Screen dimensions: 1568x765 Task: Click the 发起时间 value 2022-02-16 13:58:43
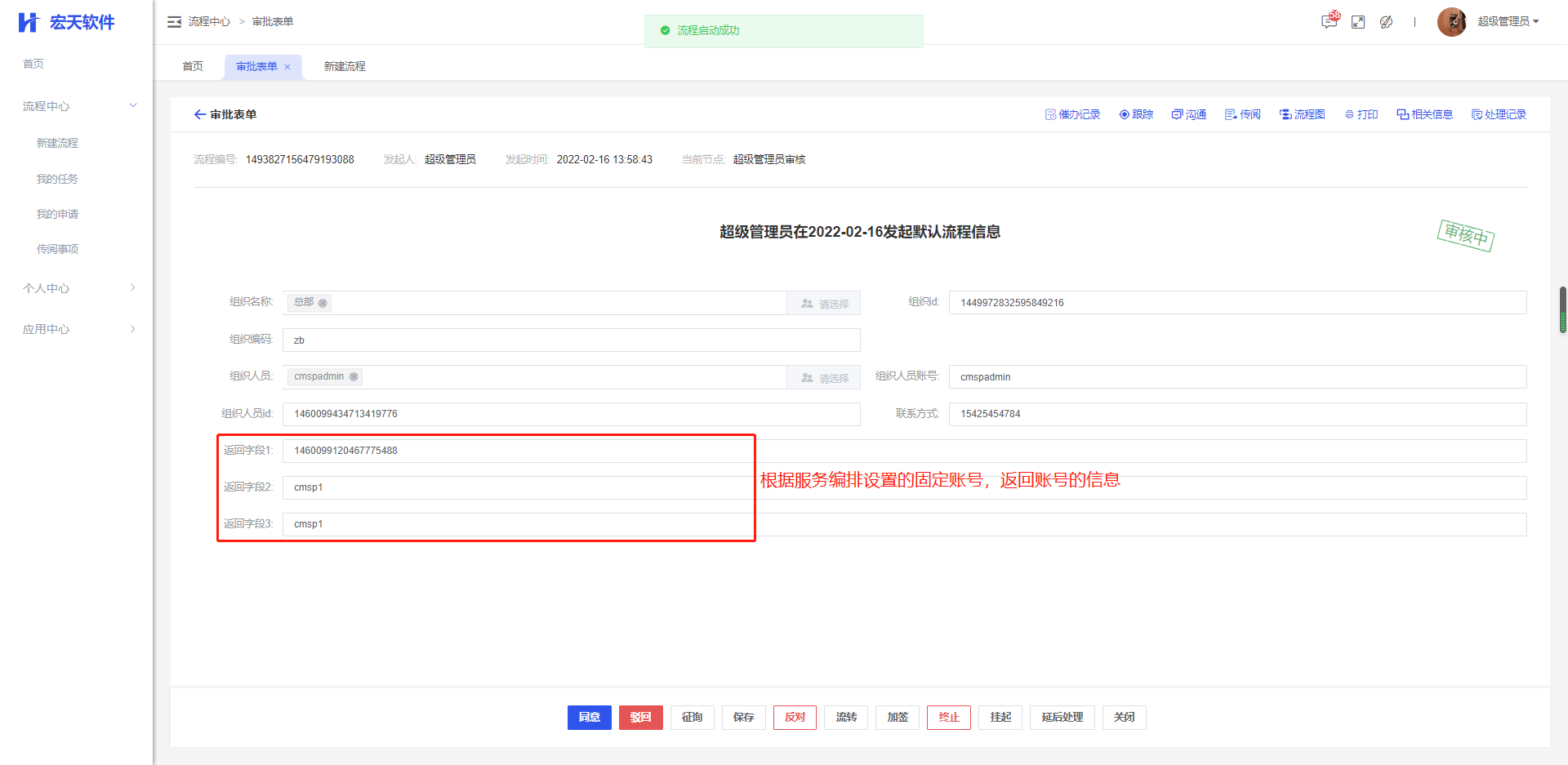pyautogui.click(x=604, y=160)
